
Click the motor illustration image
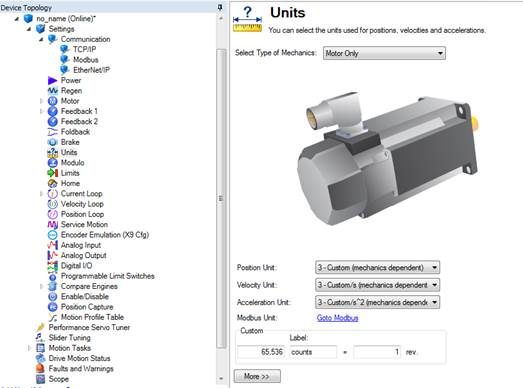(x=388, y=160)
